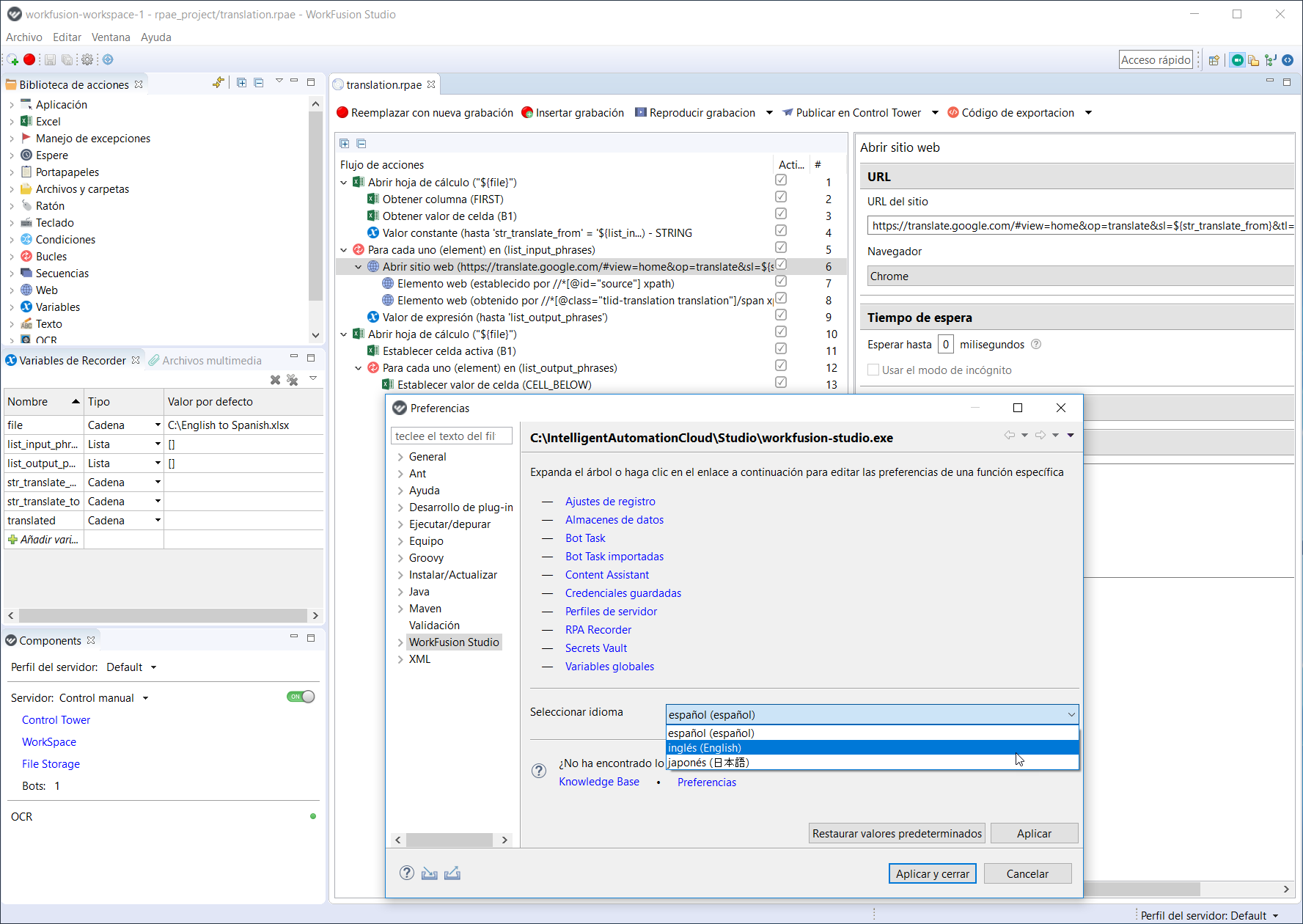Open type dropdown for the file variable
Viewport: 1303px width, 924px height.
pos(158,425)
